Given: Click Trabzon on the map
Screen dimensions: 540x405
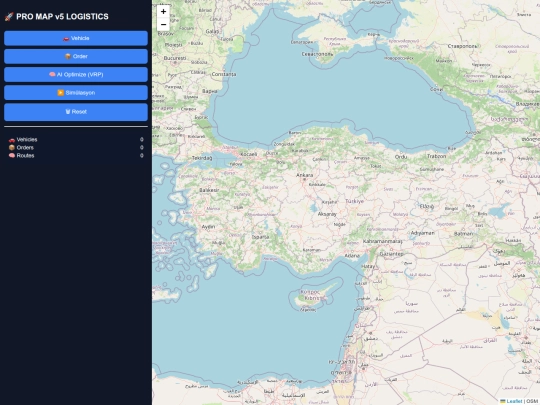Looking at the screenshot, I should [436, 156].
